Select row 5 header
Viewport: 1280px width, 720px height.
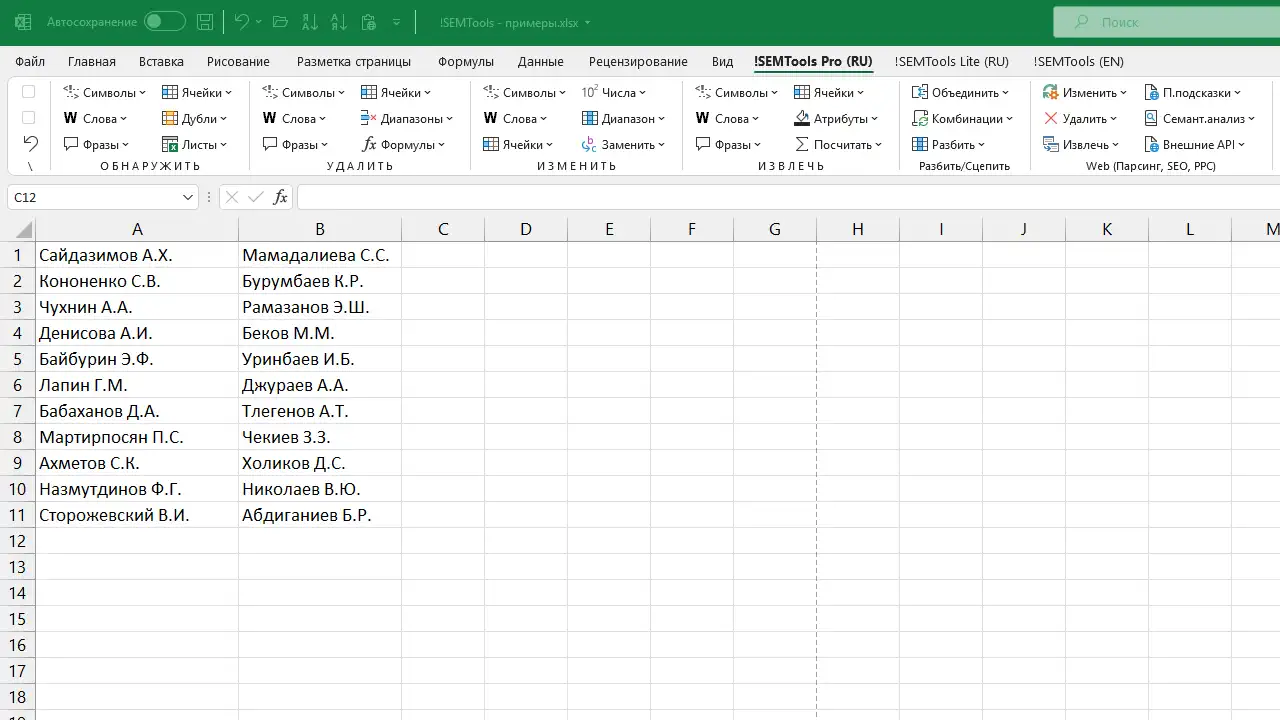pos(17,359)
